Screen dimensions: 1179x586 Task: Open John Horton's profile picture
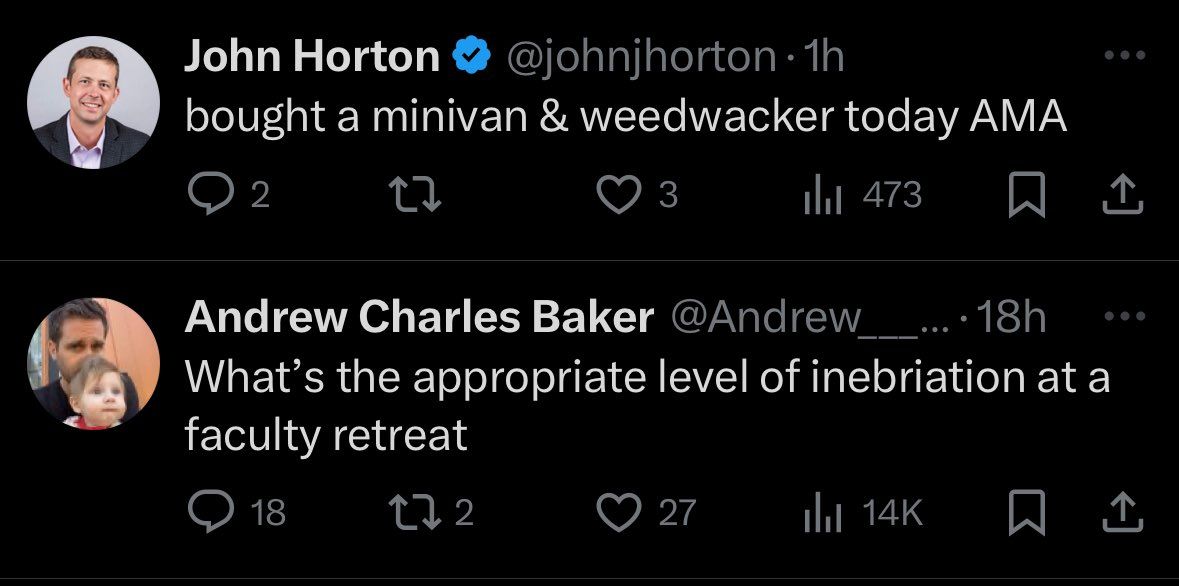[94, 103]
